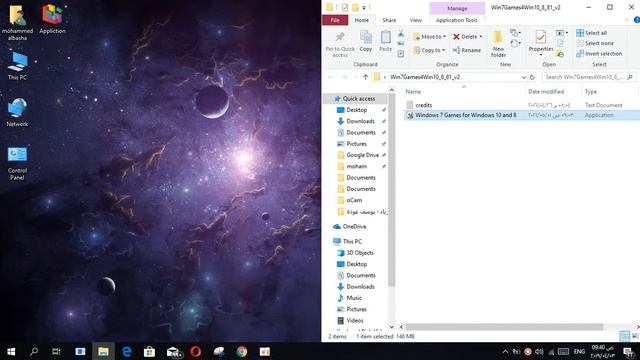
Task: Click the Properties checkmark icon in title bar
Action: click(345, 7)
